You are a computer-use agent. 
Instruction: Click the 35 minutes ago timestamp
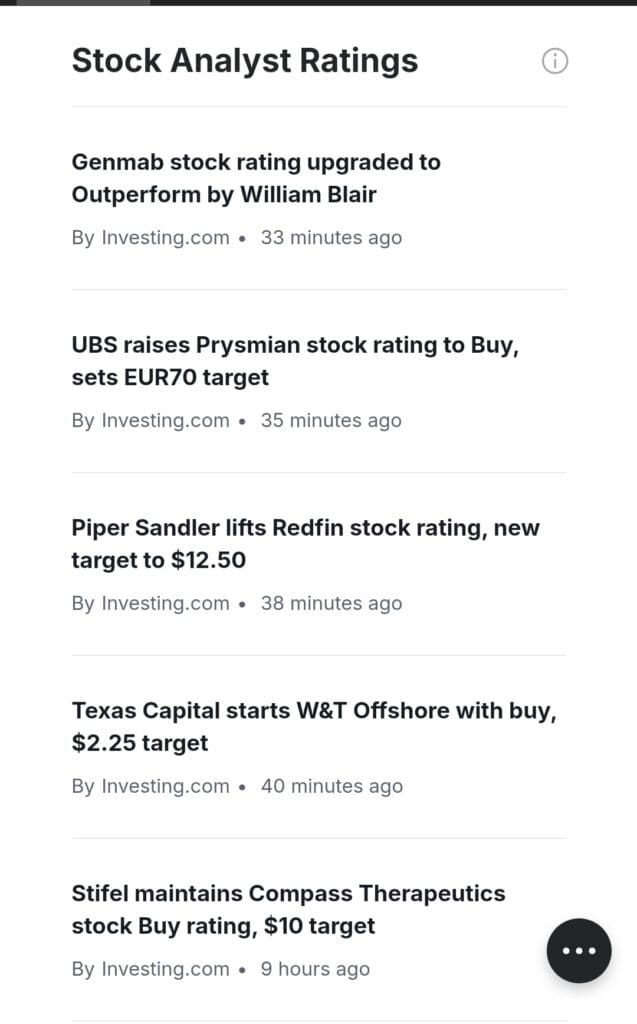[331, 421]
